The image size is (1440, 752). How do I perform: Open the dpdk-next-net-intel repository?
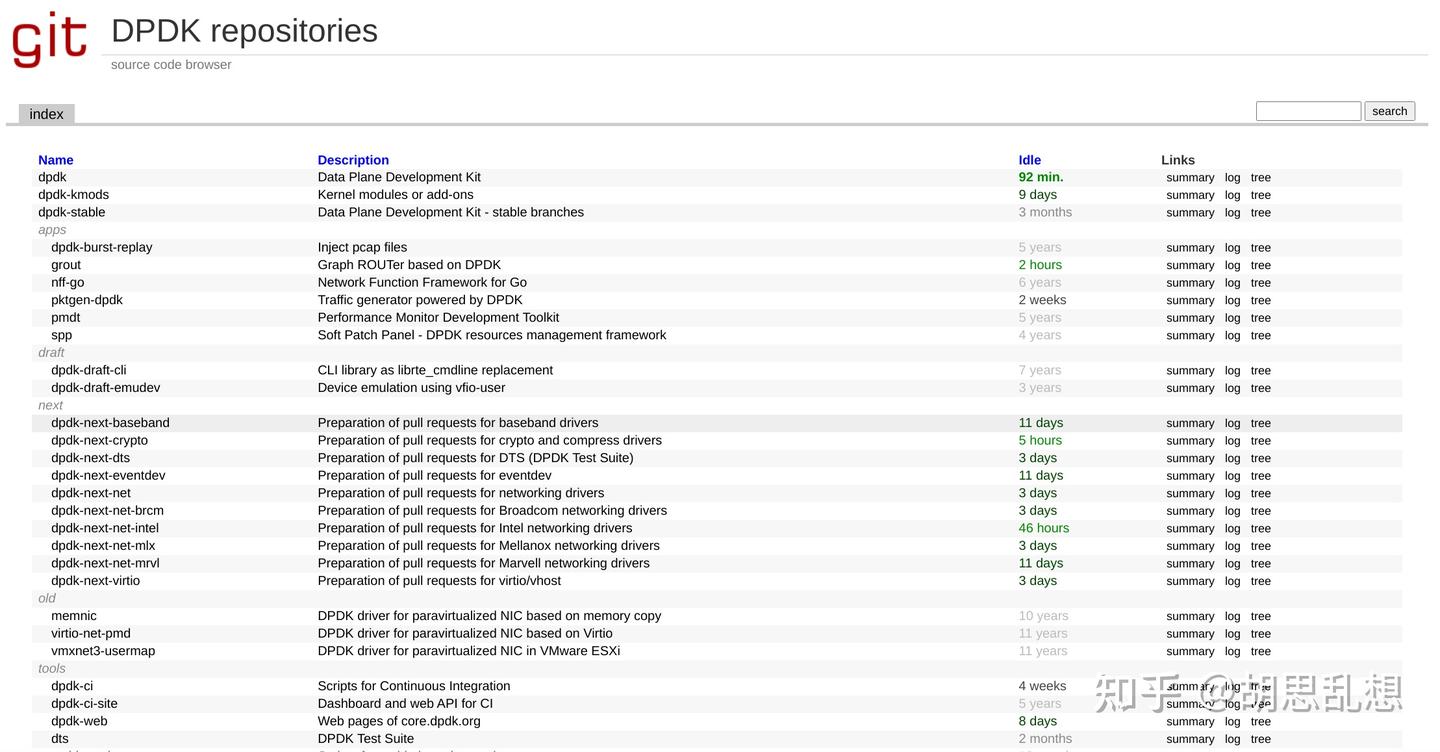pos(105,528)
